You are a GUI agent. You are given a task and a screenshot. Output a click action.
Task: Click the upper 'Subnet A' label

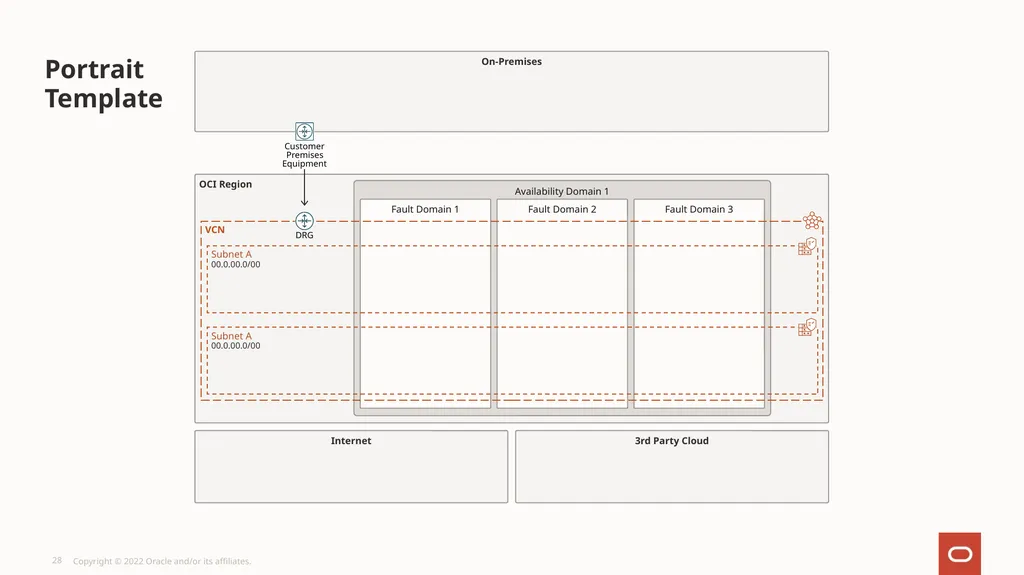pos(231,254)
